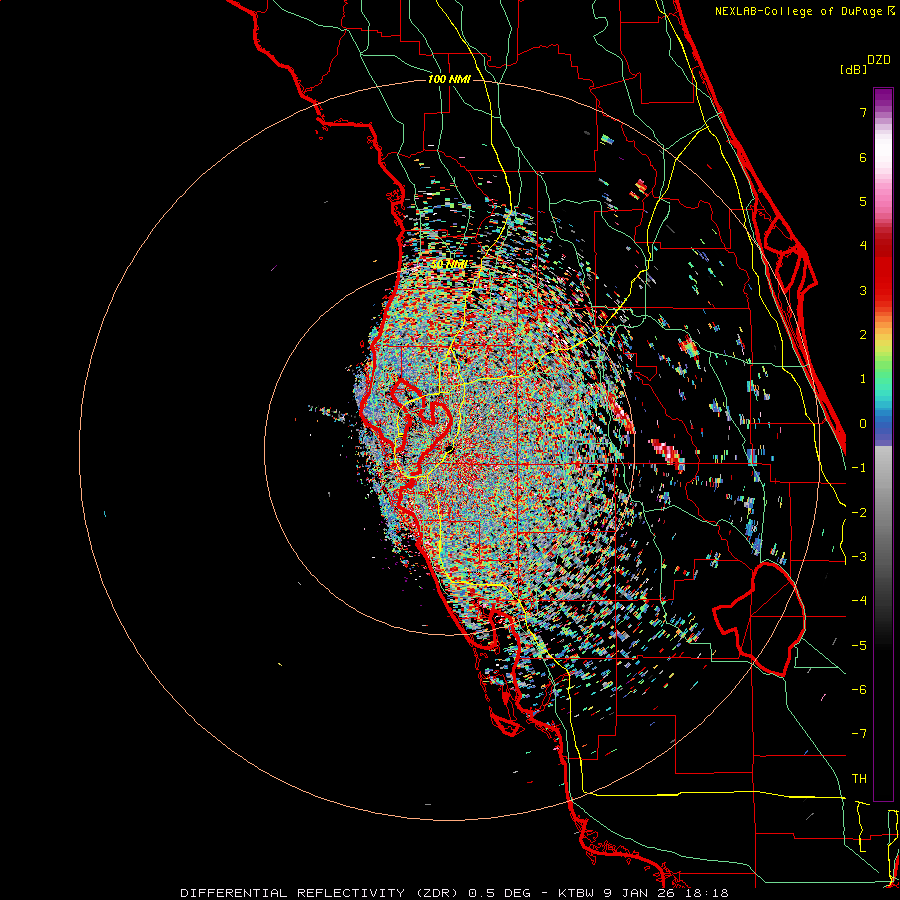Click the 0 tick label on color scale
900x900 pixels.
863,424
